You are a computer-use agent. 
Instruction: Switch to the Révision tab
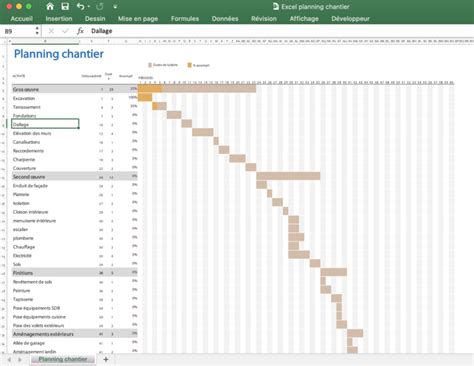[264, 19]
